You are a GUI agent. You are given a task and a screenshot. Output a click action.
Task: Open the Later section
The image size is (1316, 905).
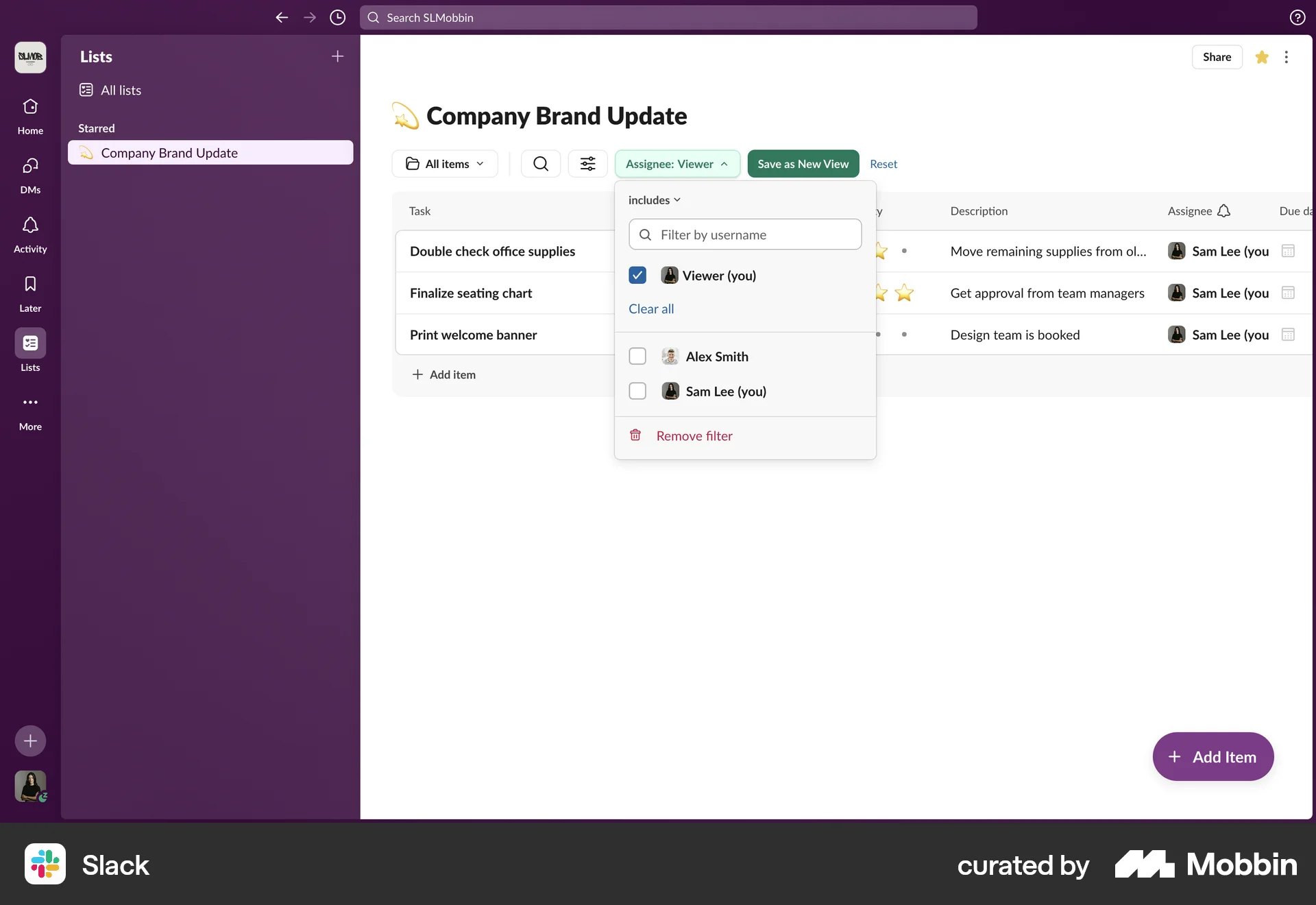tap(29, 293)
